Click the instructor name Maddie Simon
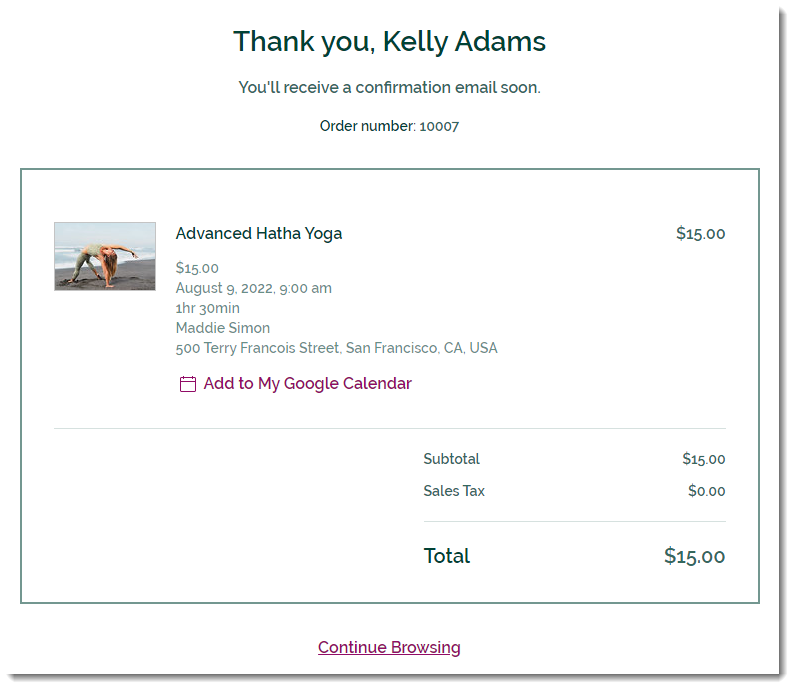794x689 pixels. 223,328
